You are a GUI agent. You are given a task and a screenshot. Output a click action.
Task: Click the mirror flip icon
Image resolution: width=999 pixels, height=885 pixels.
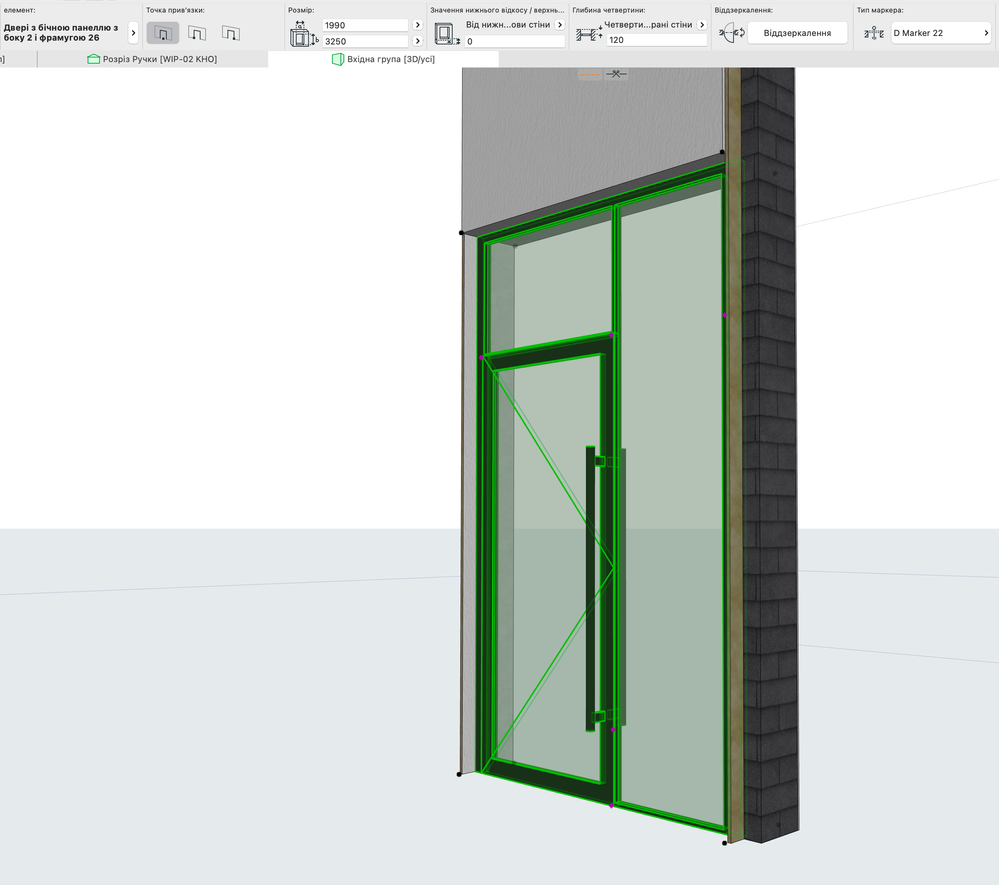tap(731, 33)
